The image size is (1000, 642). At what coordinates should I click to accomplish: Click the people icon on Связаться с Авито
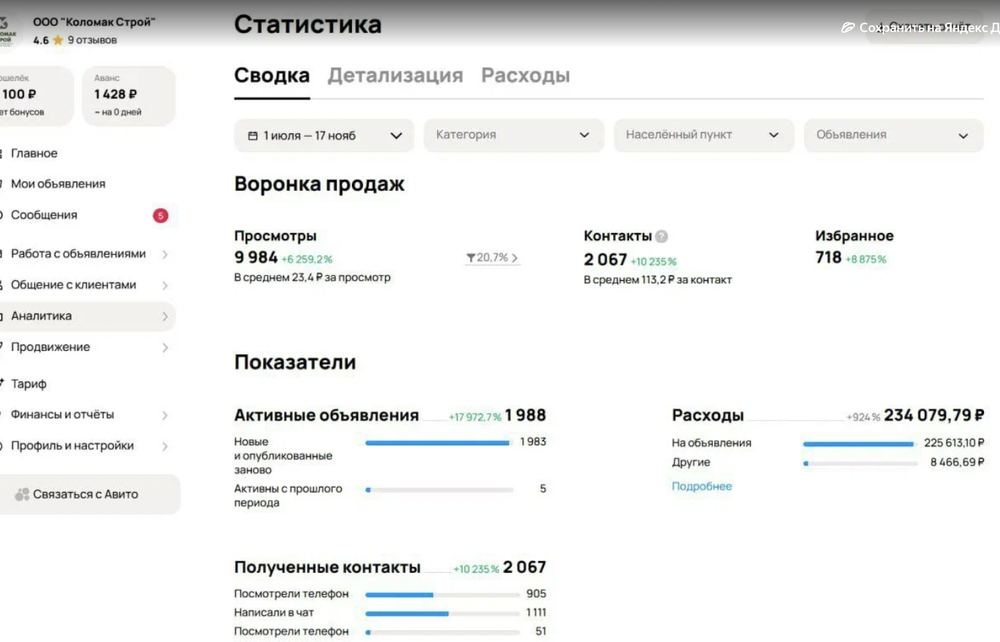[22, 494]
